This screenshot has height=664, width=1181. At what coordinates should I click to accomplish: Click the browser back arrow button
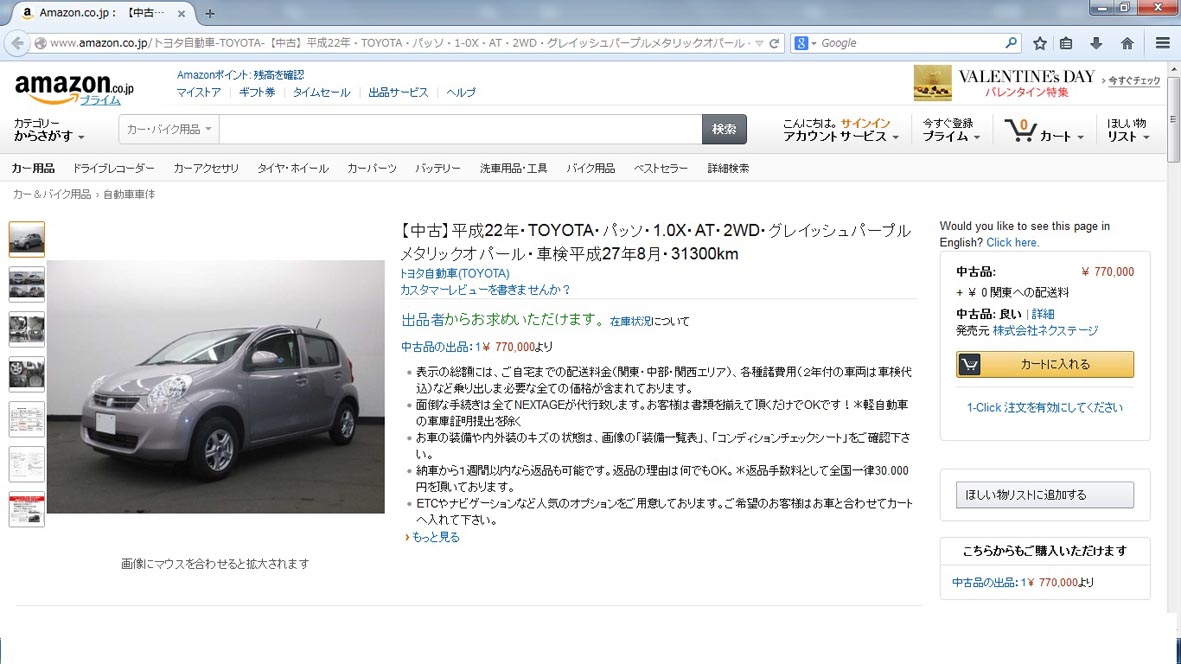[x=17, y=43]
